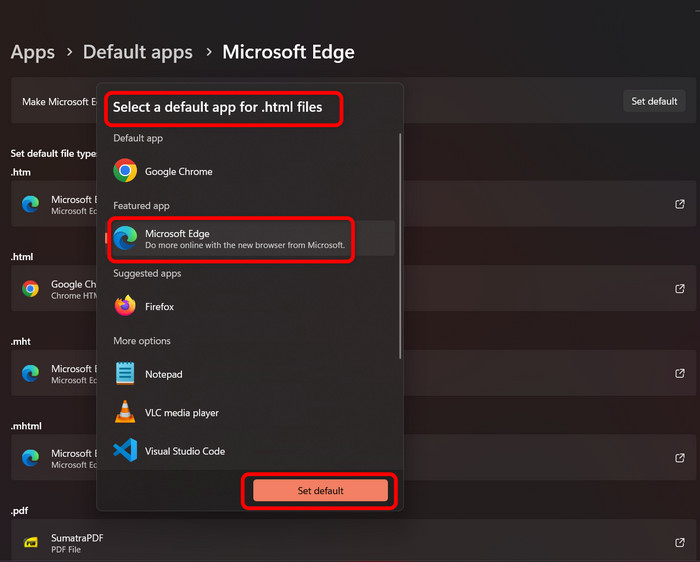
Task: Click the VLC media player cone icon
Action: click(x=125, y=412)
